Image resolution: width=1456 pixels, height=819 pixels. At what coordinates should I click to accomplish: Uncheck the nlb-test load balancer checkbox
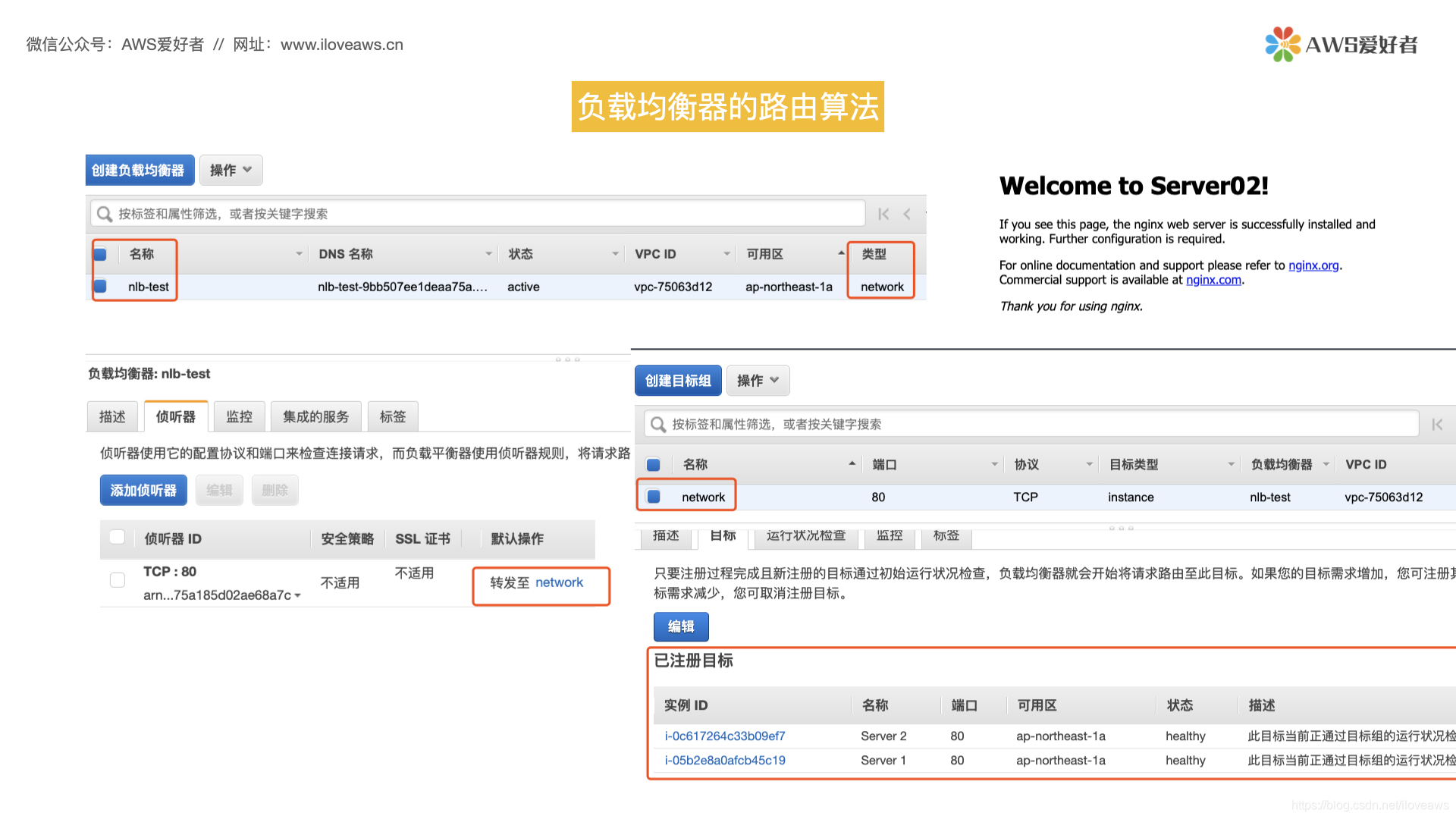click(x=100, y=287)
